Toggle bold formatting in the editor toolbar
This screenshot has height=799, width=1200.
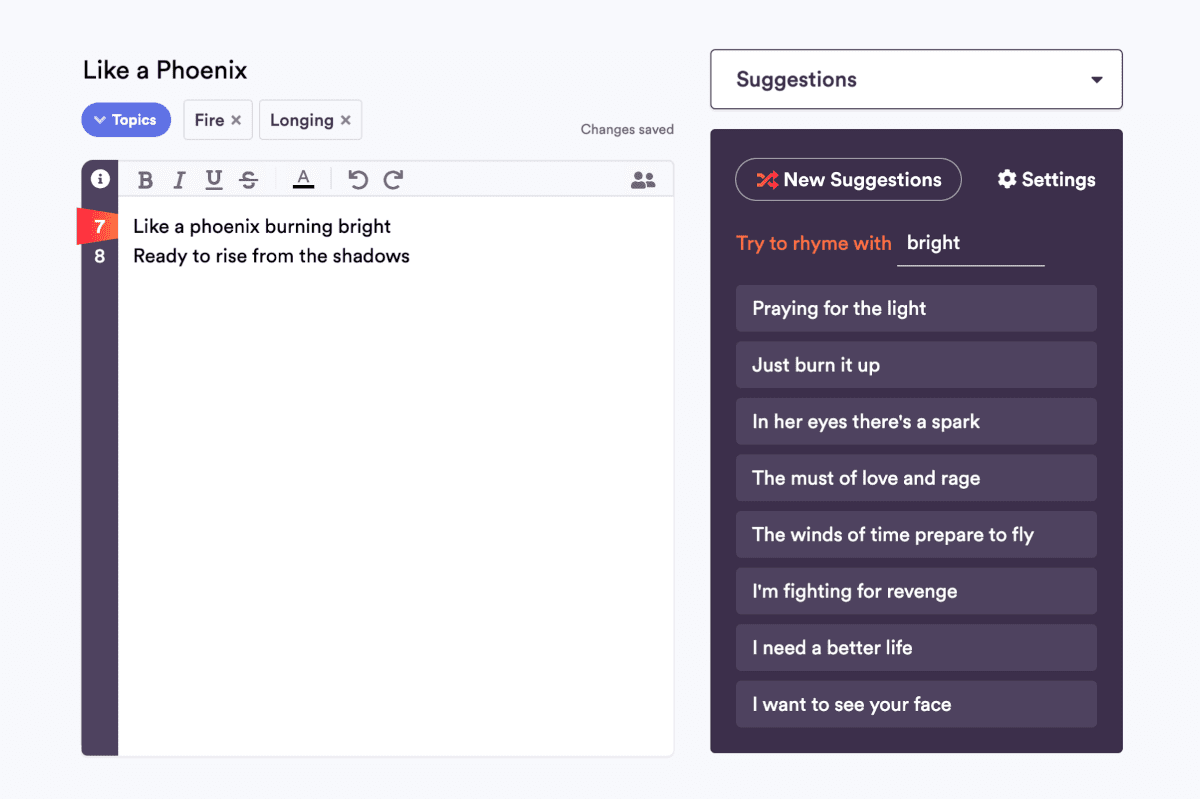[x=145, y=180]
